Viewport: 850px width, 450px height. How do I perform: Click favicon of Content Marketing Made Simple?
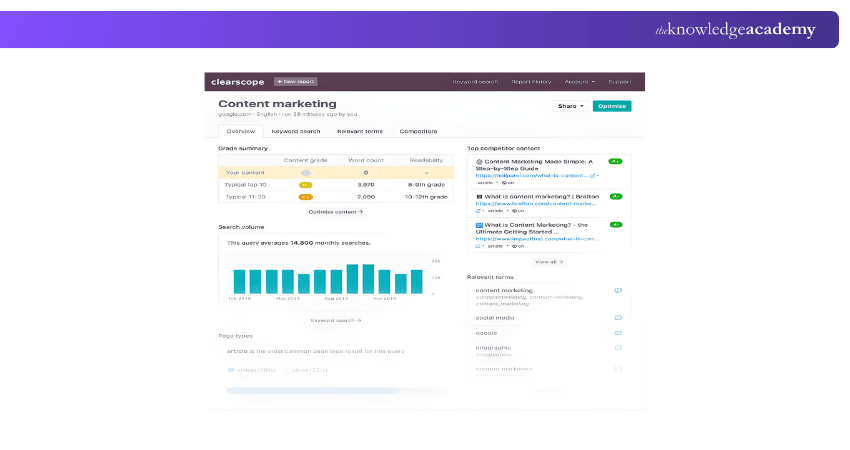479,162
